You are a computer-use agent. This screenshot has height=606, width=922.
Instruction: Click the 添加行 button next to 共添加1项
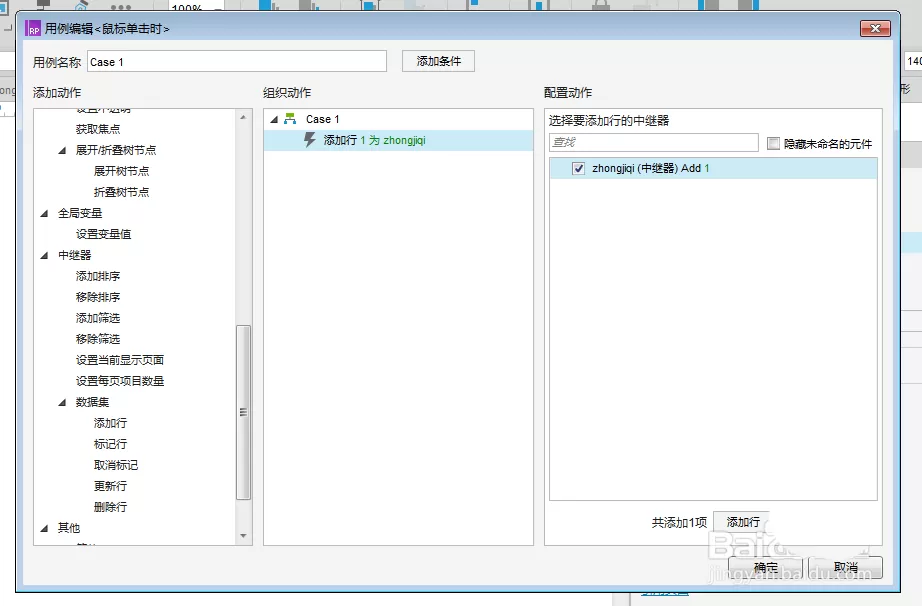click(x=743, y=522)
